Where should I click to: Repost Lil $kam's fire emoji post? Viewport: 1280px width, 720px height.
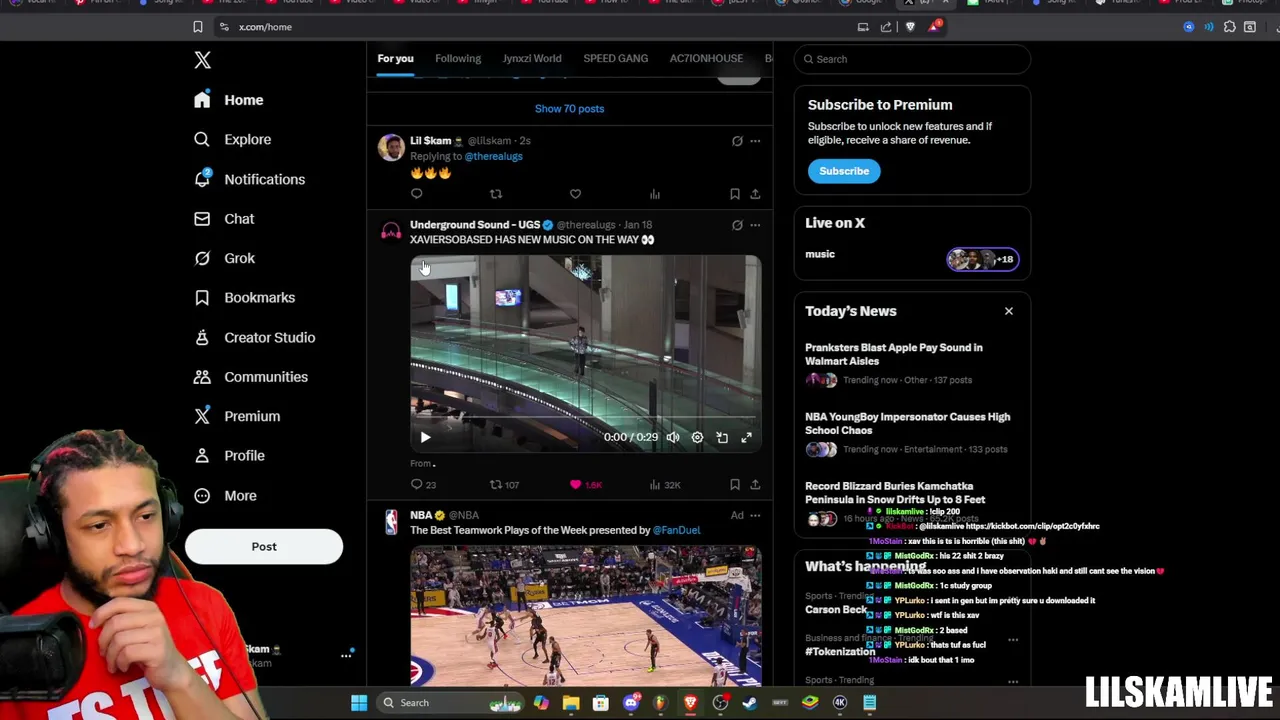tap(496, 194)
